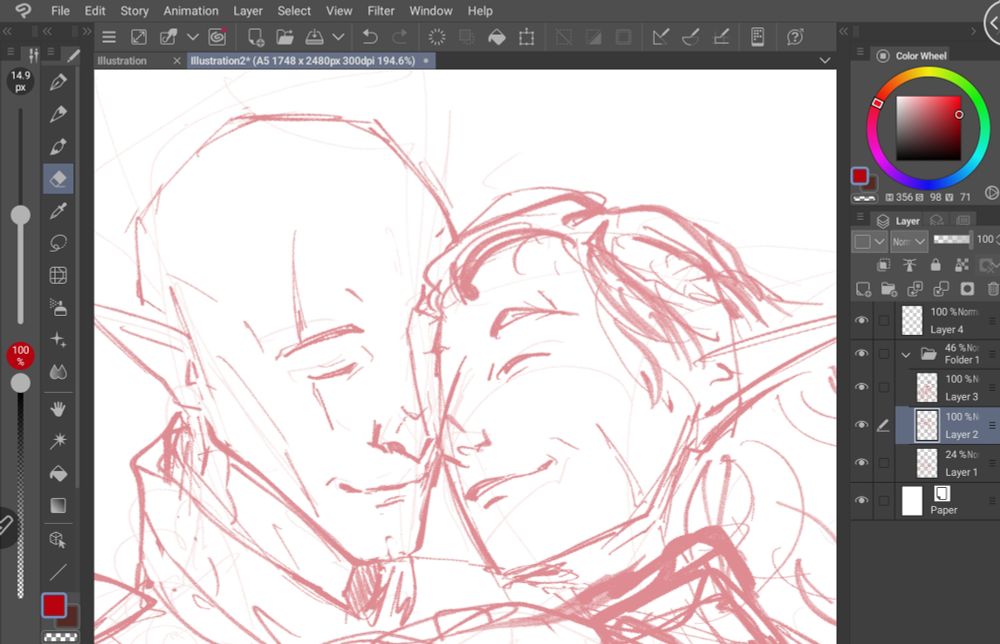Select the Hand move tool

click(58, 409)
